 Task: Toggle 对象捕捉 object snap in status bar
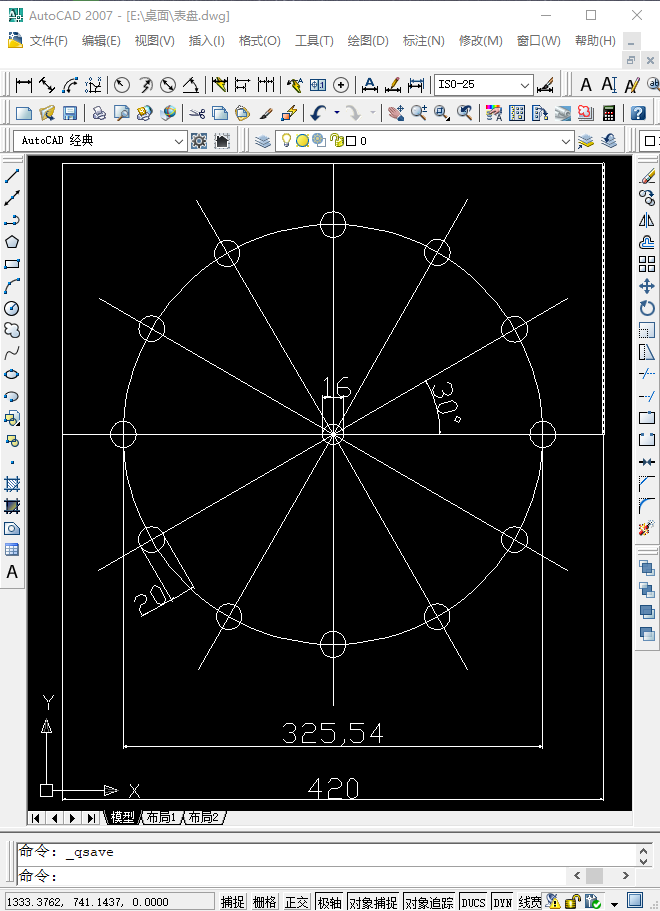pos(373,902)
